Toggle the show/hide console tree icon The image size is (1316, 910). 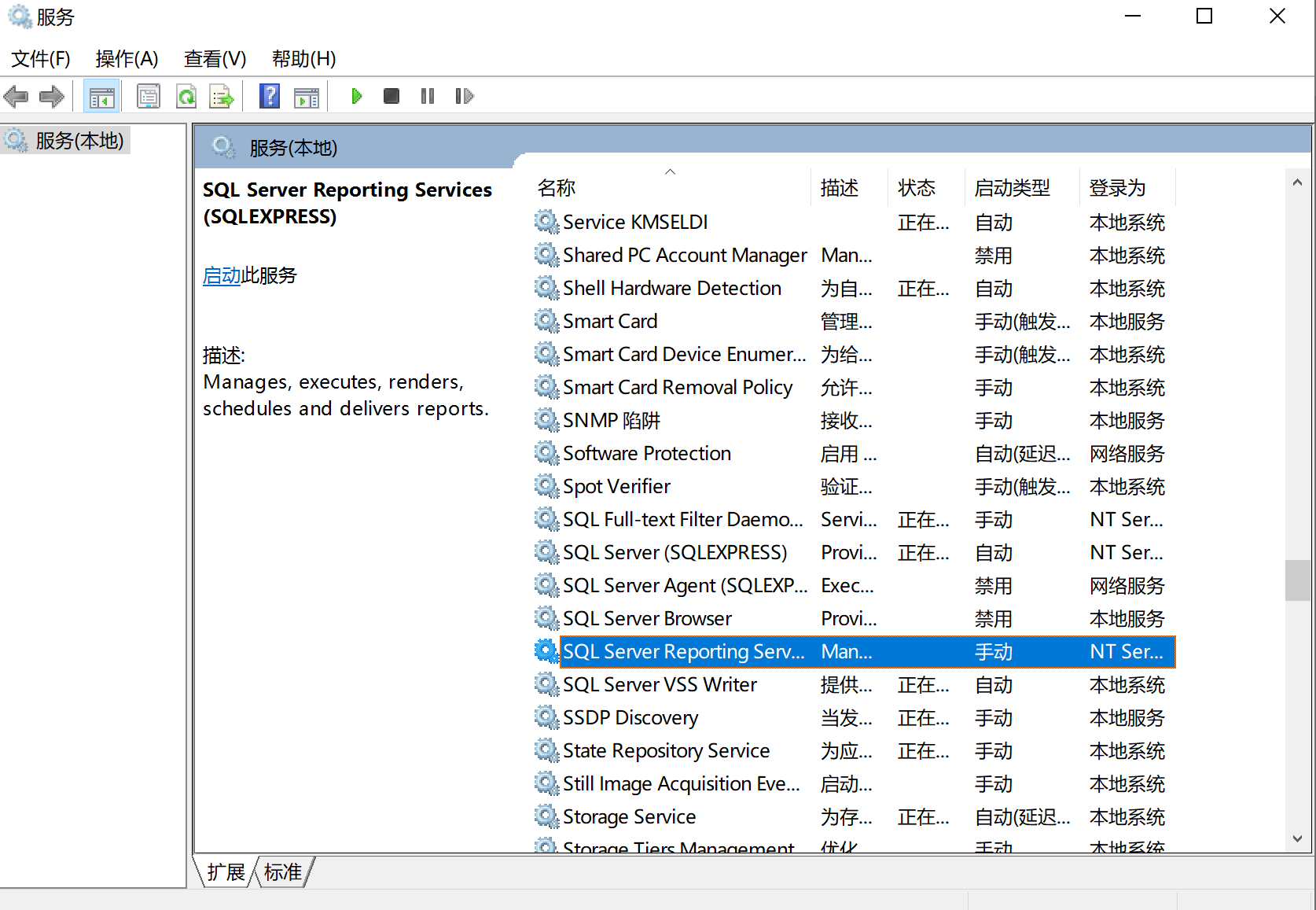click(102, 97)
